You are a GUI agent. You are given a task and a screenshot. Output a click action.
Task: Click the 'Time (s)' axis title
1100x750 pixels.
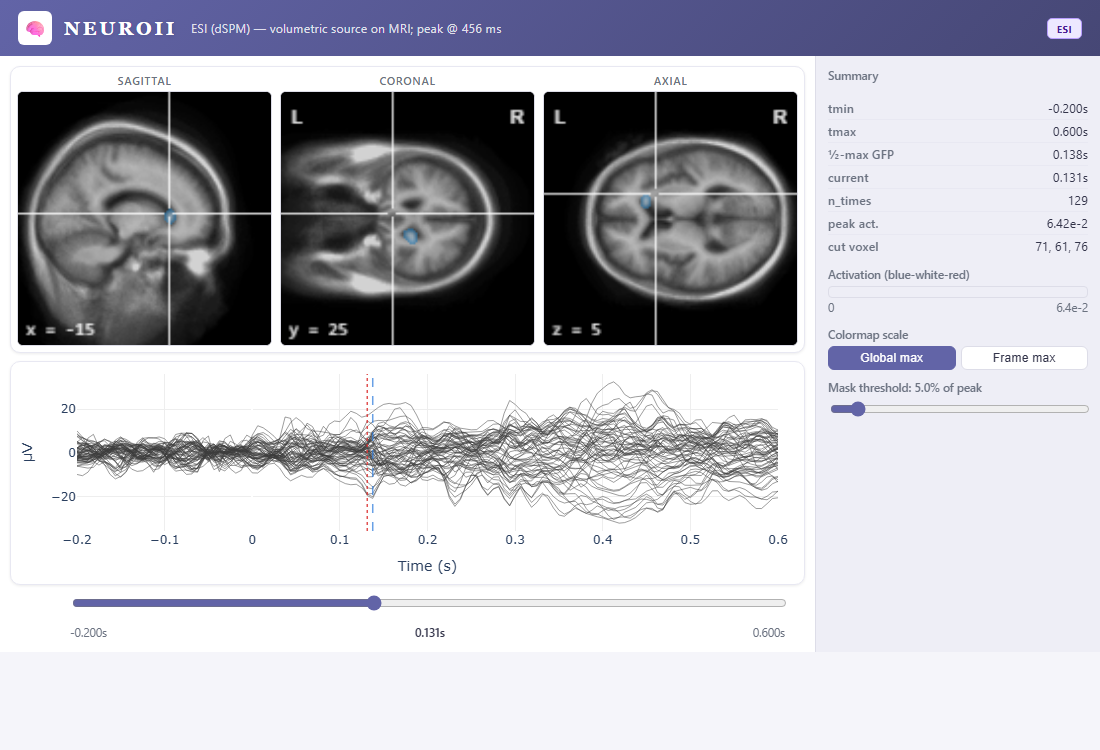pos(427,565)
